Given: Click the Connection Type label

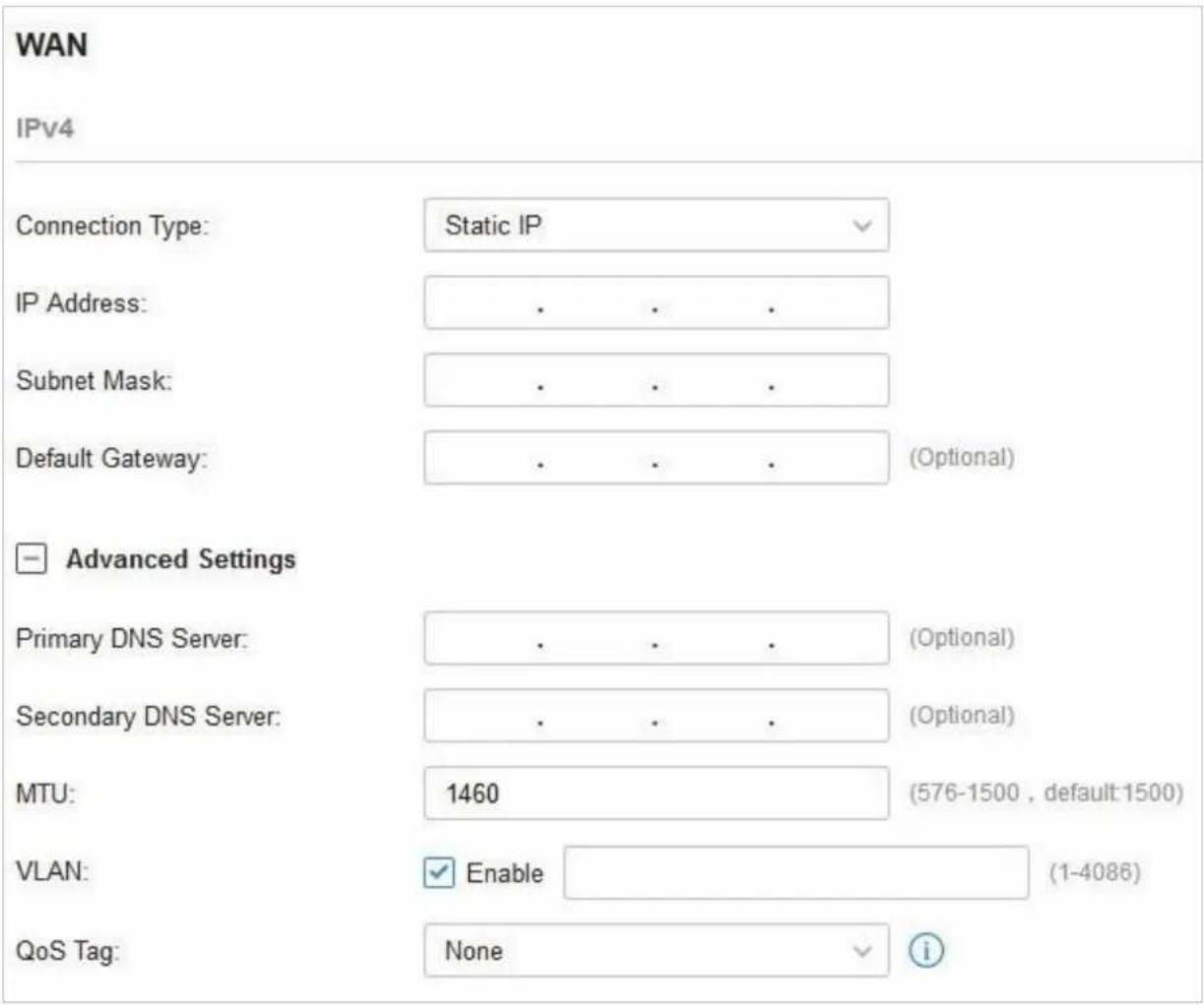Looking at the screenshot, I should pyautogui.click(x=112, y=225).
